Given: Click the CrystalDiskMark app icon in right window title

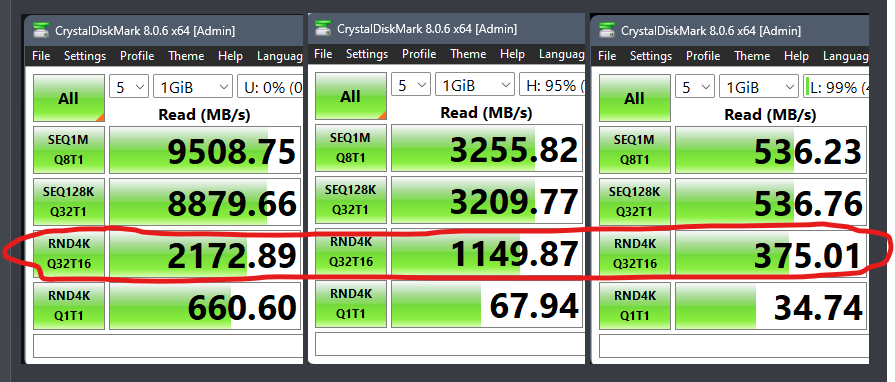Looking at the screenshot, I should point(607,30).
